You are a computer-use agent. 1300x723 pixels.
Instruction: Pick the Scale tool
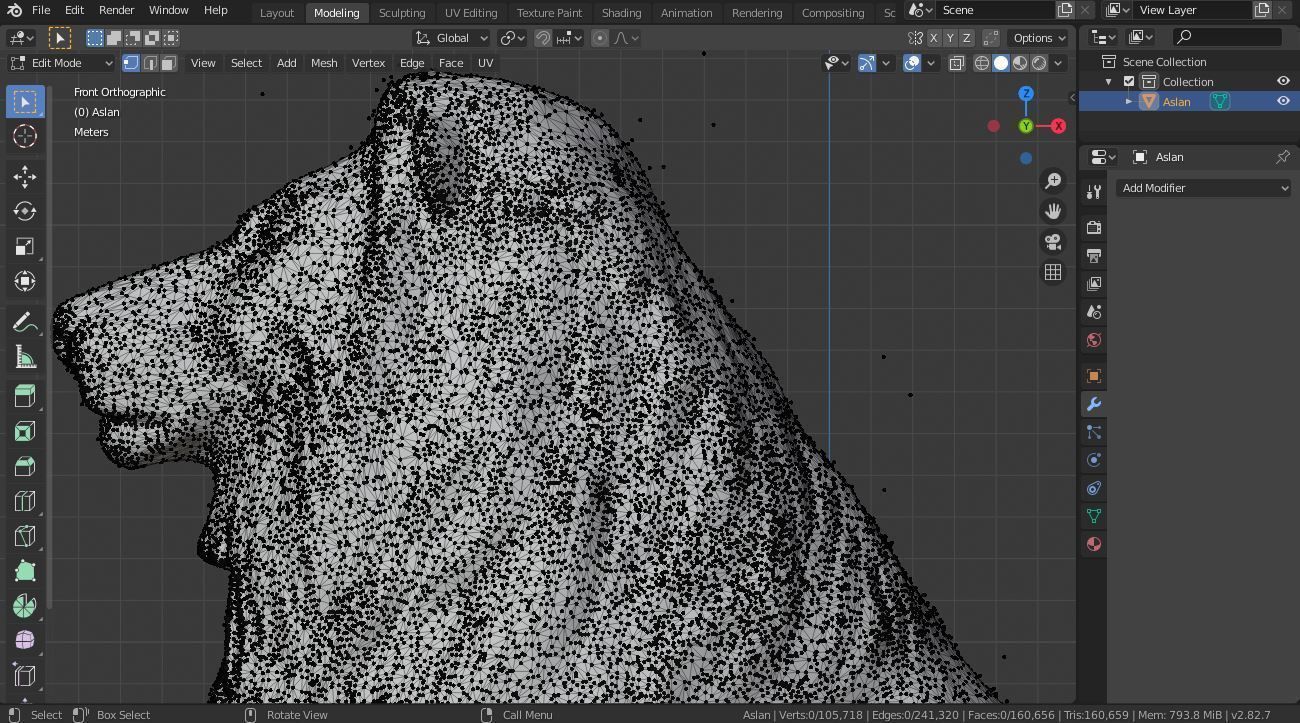[x=25, y=247]
